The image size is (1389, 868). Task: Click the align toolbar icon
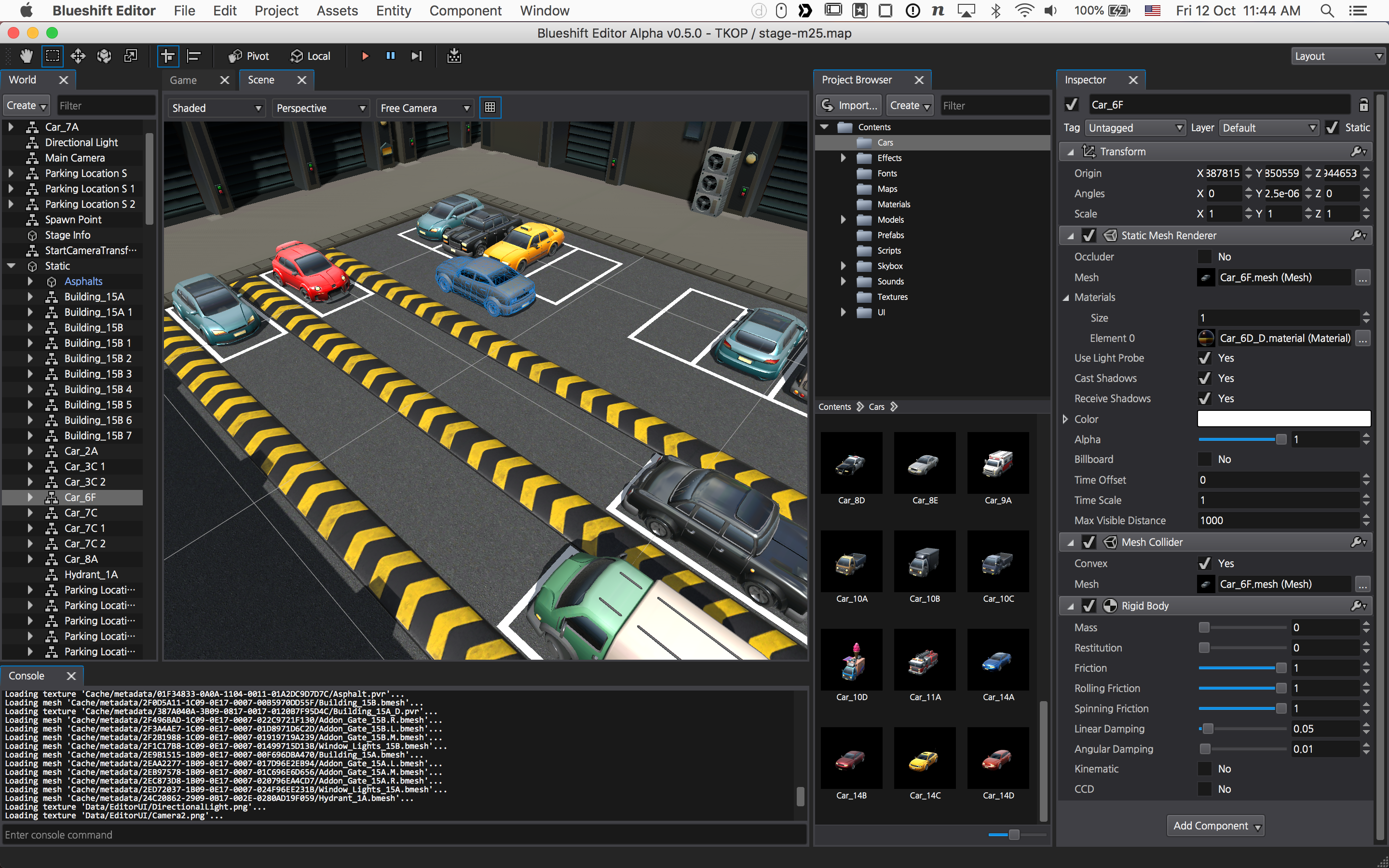click(x=194, y=55)
